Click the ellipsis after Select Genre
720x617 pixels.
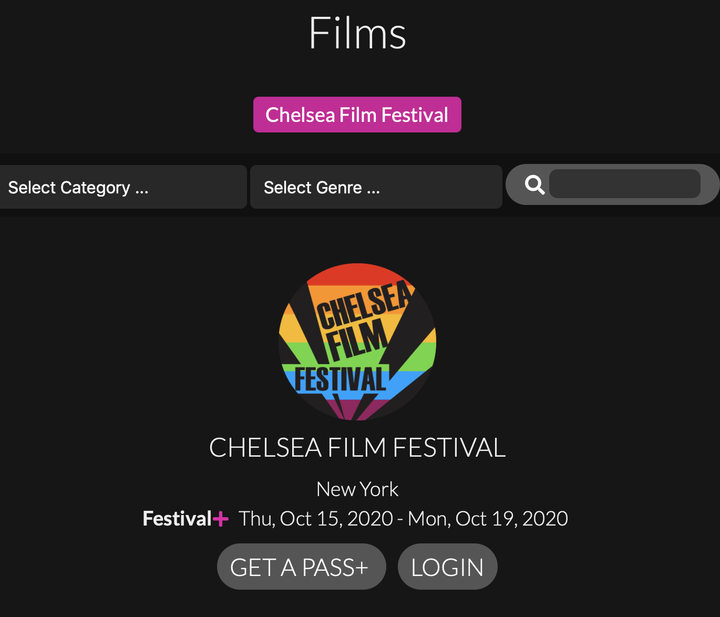pyautogui.click(x=373, y=191)
